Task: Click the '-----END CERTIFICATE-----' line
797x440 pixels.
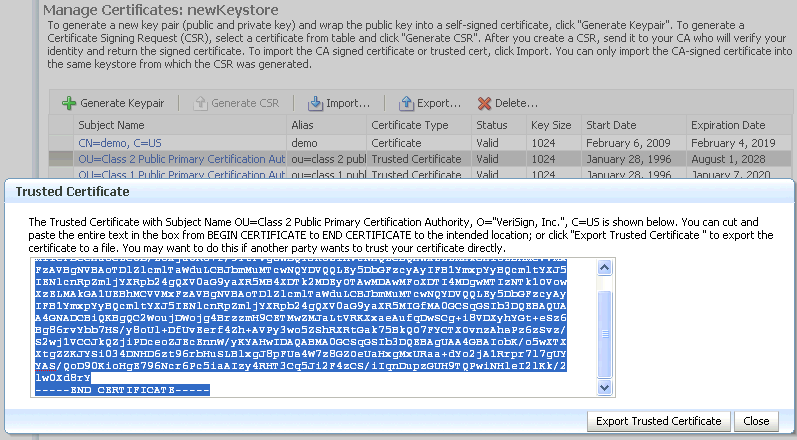Action: click(x=122, y=390)
